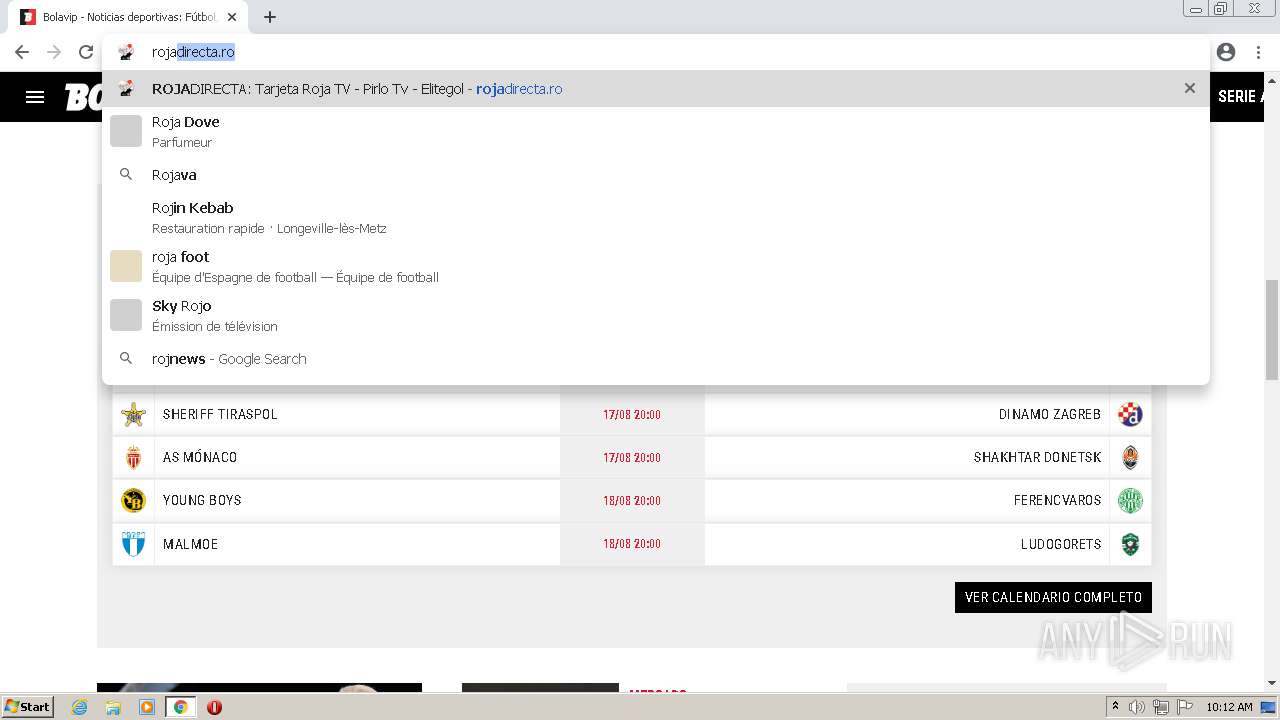Click the SERIE A navigation item
Image resolution: width=1280 pixels, height=720 pixels.
[x=1240, y=97]
